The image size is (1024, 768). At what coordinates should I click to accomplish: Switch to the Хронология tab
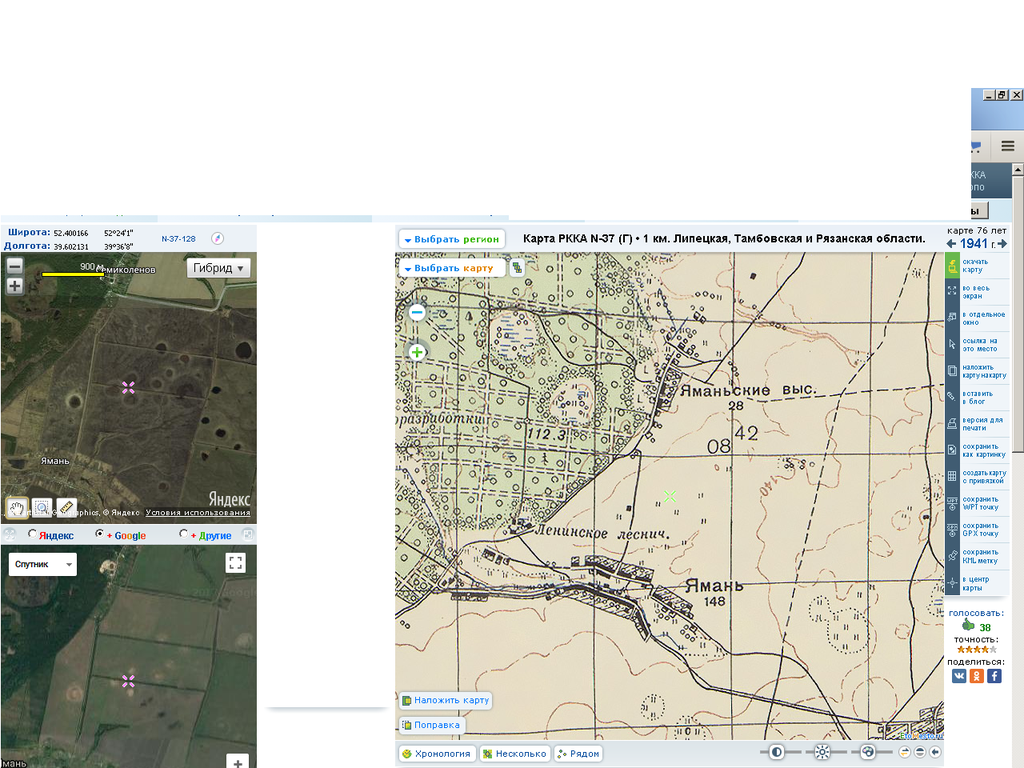click(x=436, y=754)
